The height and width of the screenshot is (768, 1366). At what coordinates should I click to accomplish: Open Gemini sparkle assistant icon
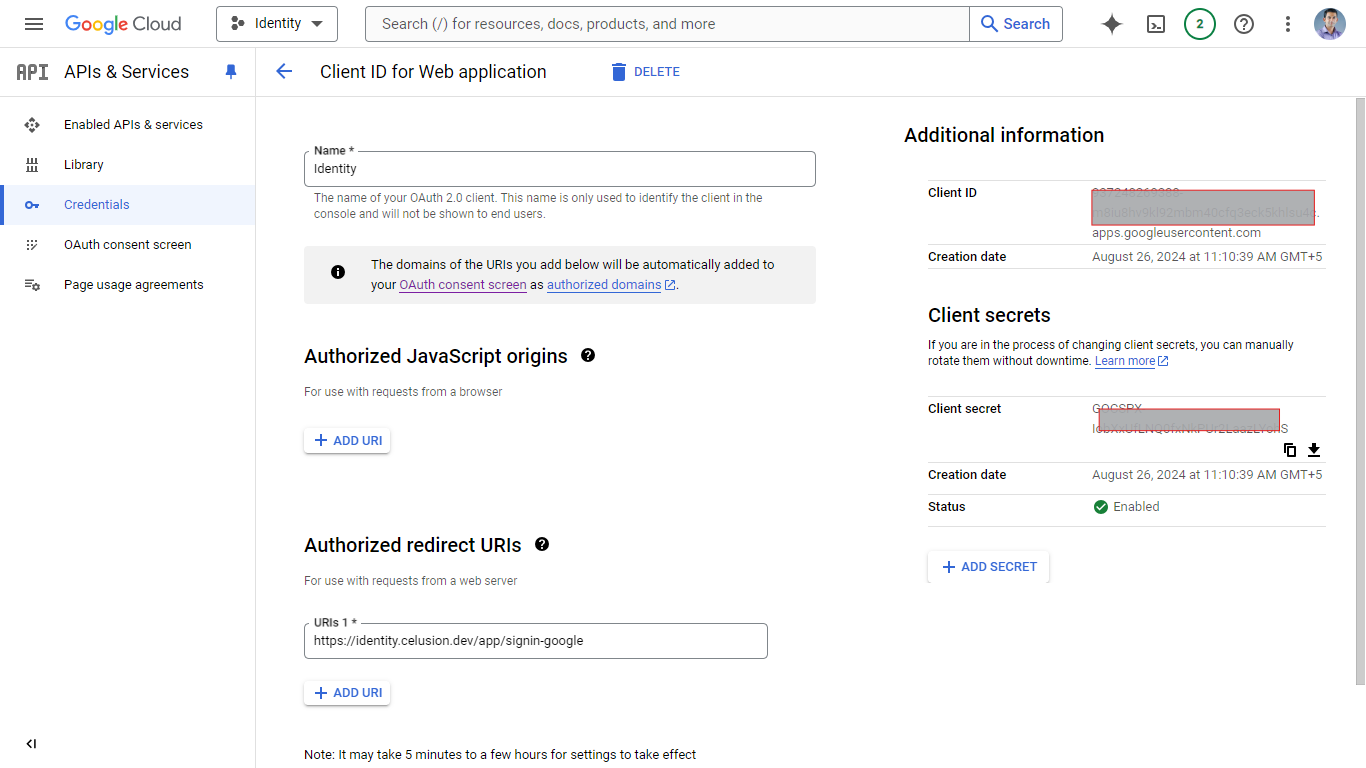1112,24
